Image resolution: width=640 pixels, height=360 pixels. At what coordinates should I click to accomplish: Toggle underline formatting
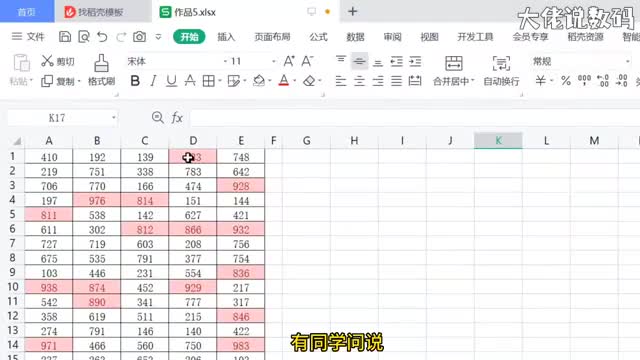click(171, 81)
